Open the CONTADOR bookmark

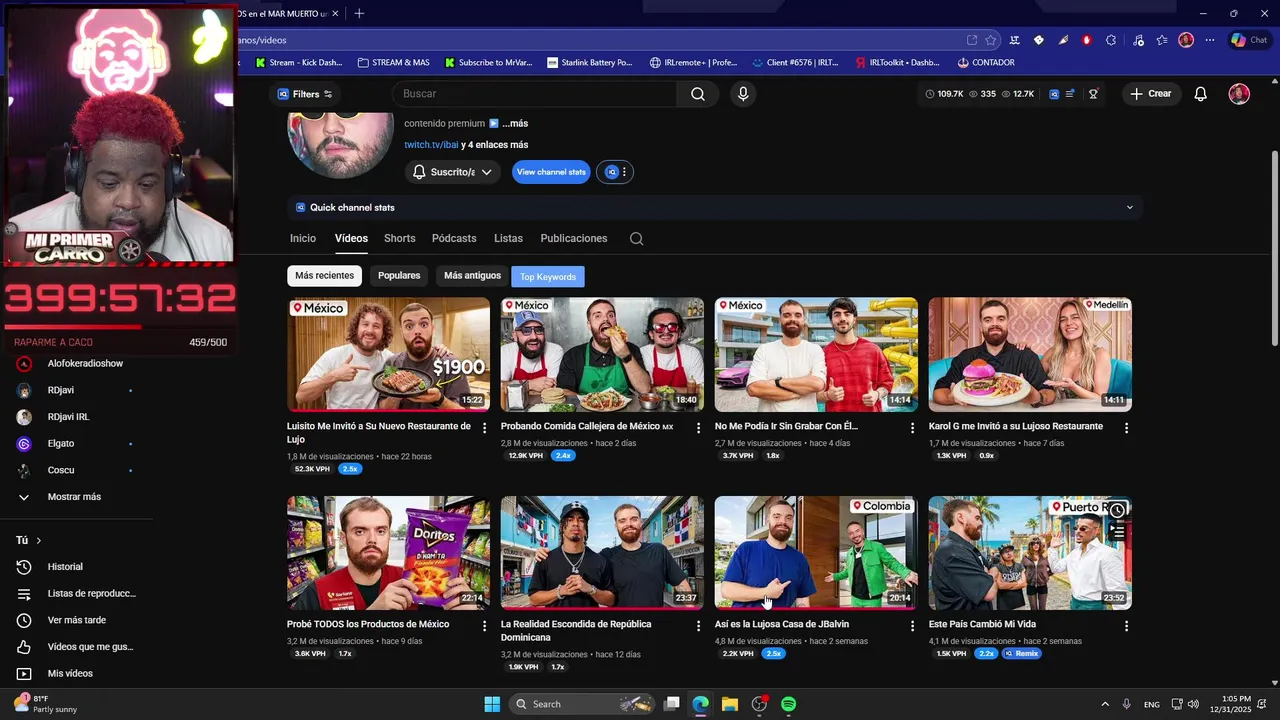986,63
